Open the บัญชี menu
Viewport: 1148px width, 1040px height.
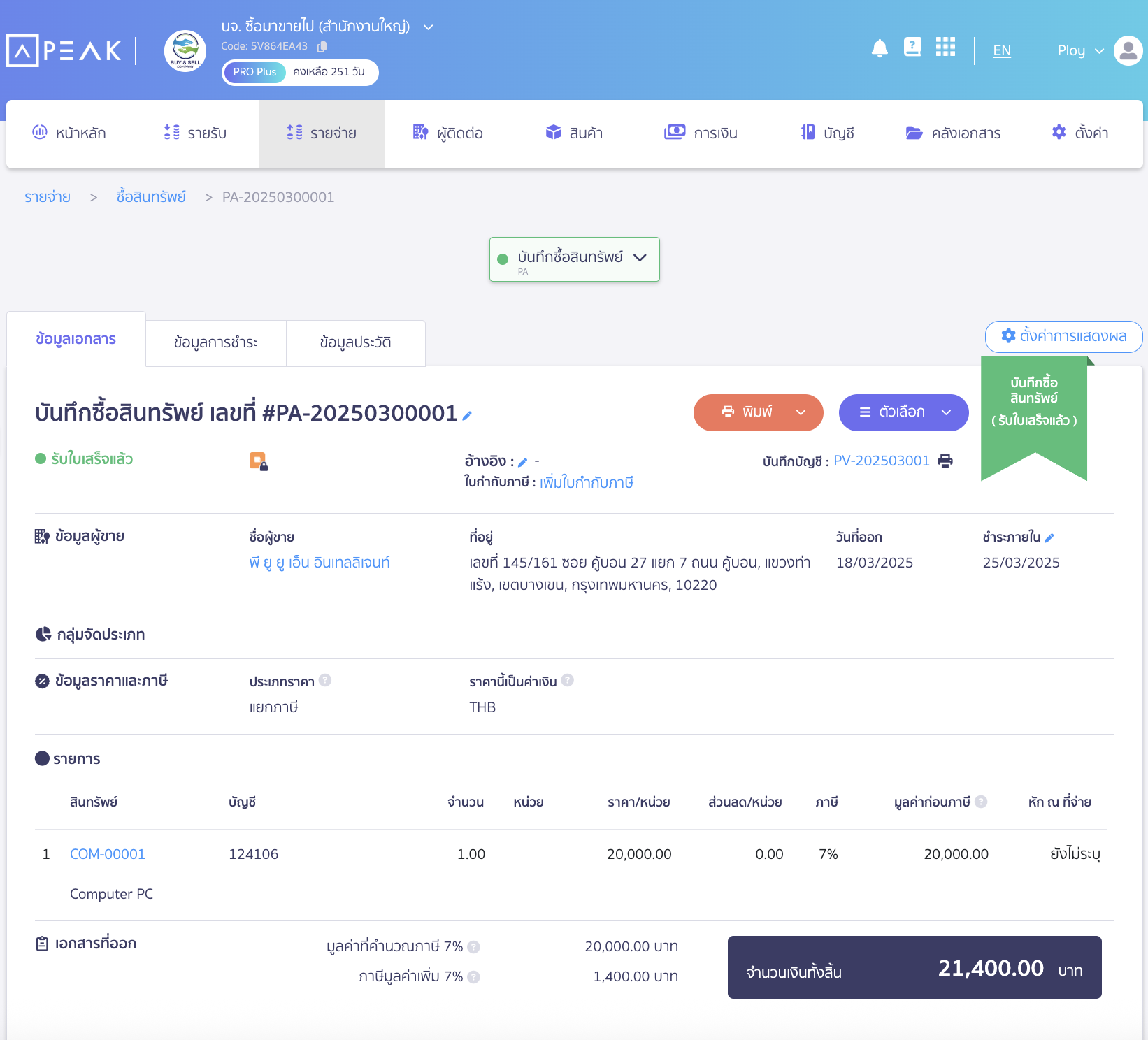(828, 133)
